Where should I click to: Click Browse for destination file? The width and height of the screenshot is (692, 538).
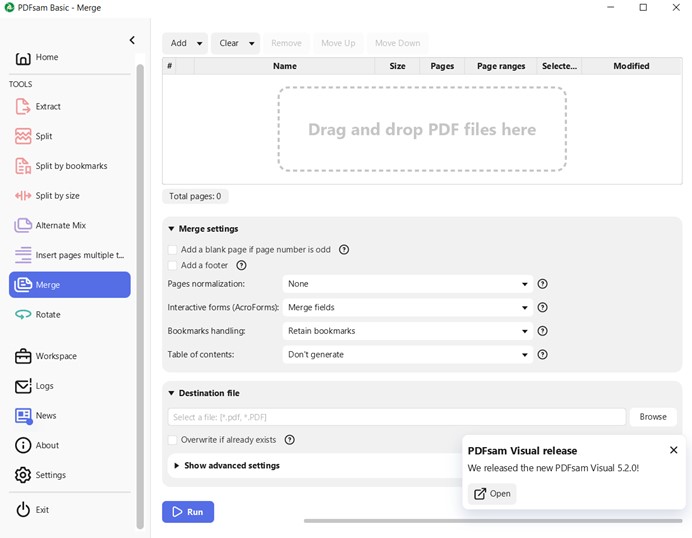pos(653,417)
